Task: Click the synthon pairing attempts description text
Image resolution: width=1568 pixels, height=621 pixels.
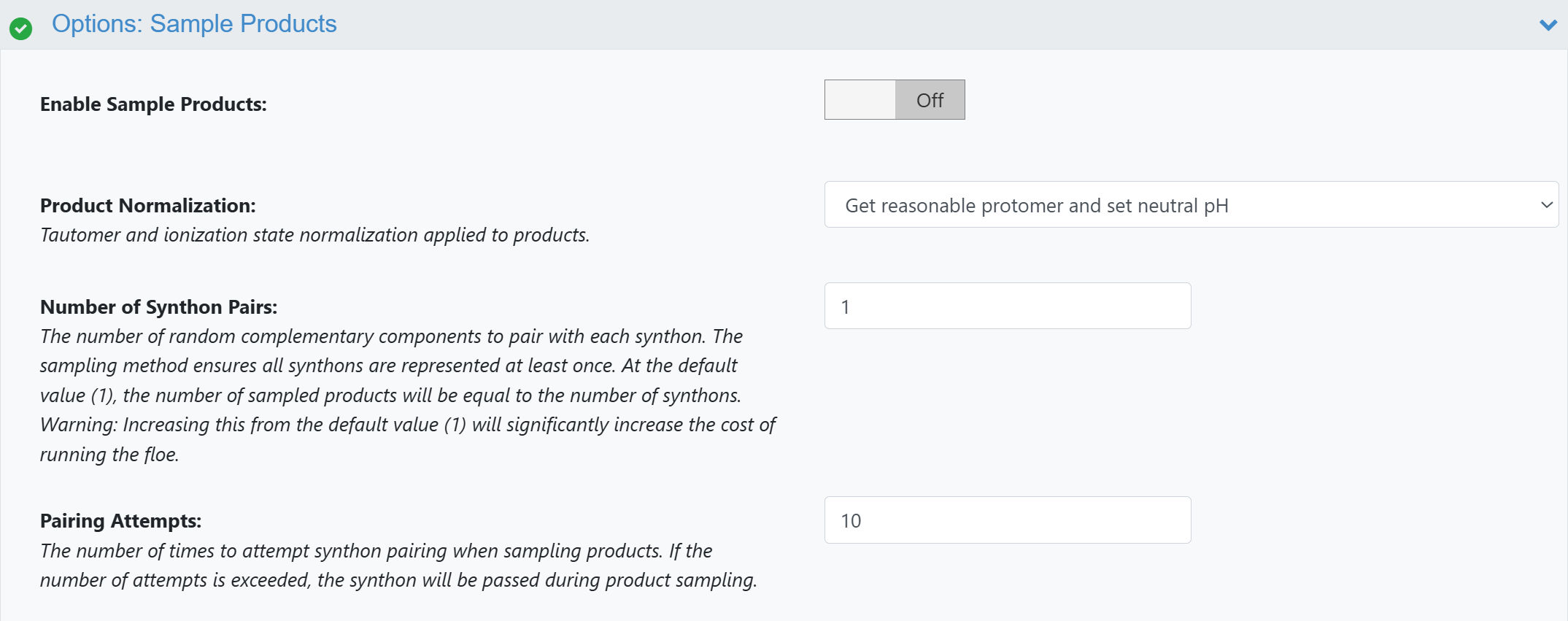Action: [376, 551]
